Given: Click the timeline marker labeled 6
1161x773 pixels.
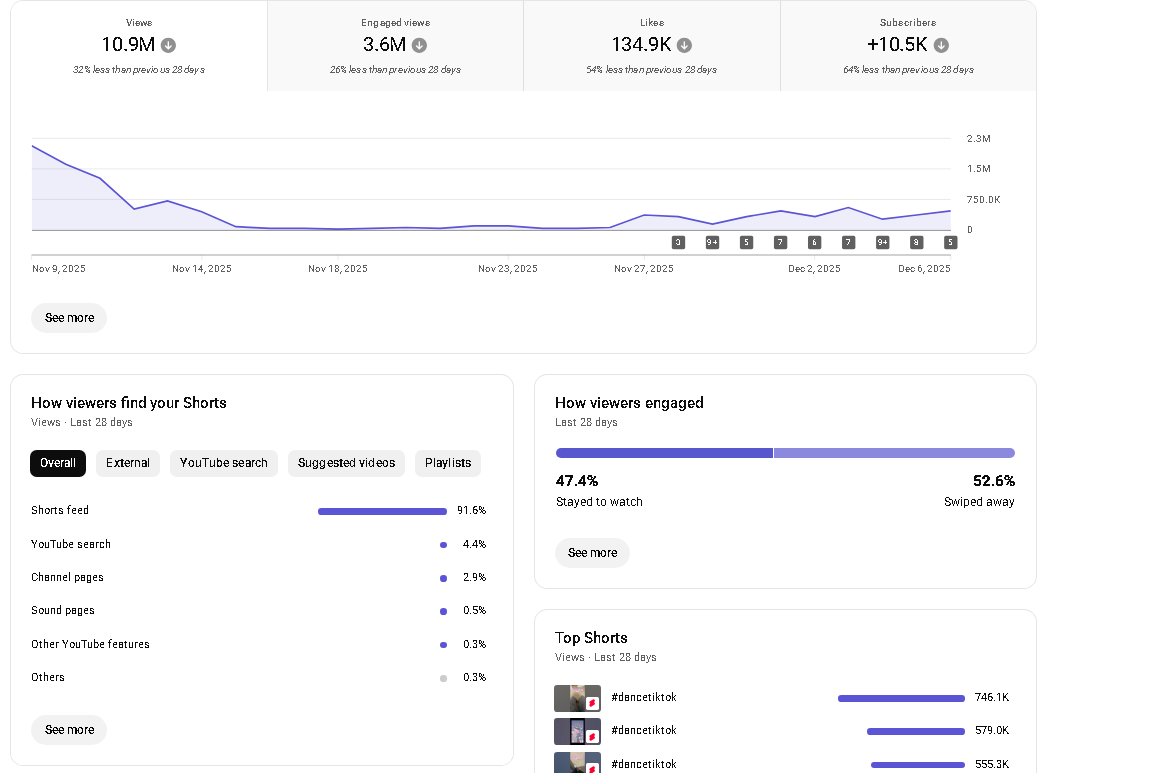Looking at the screenshot, I should pos(814,243).
